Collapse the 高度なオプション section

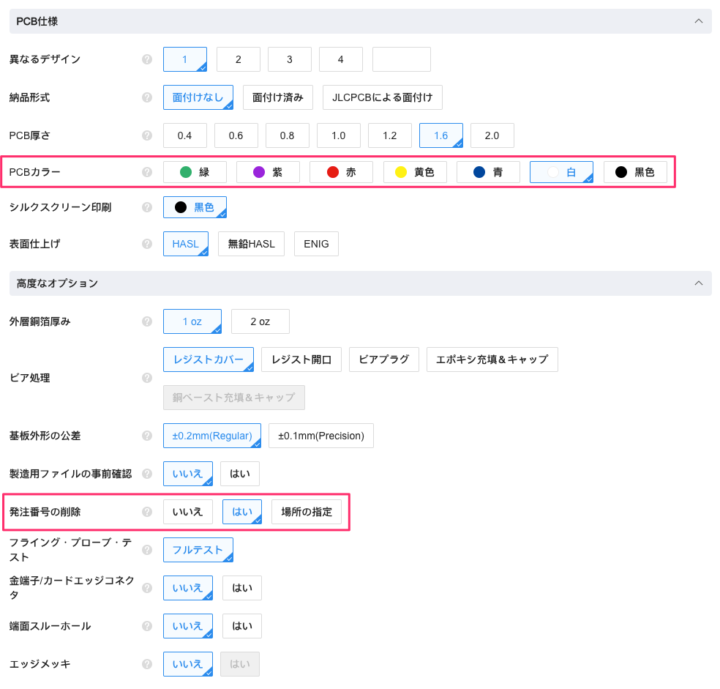[696, 284]
